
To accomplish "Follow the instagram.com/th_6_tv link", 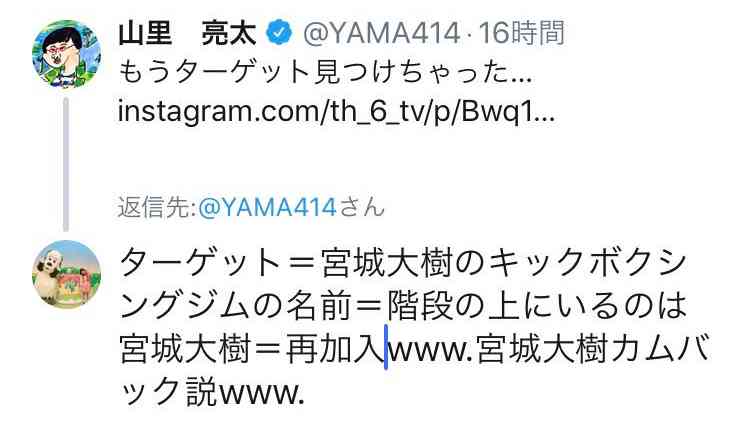I will click(x=336, y=112).
